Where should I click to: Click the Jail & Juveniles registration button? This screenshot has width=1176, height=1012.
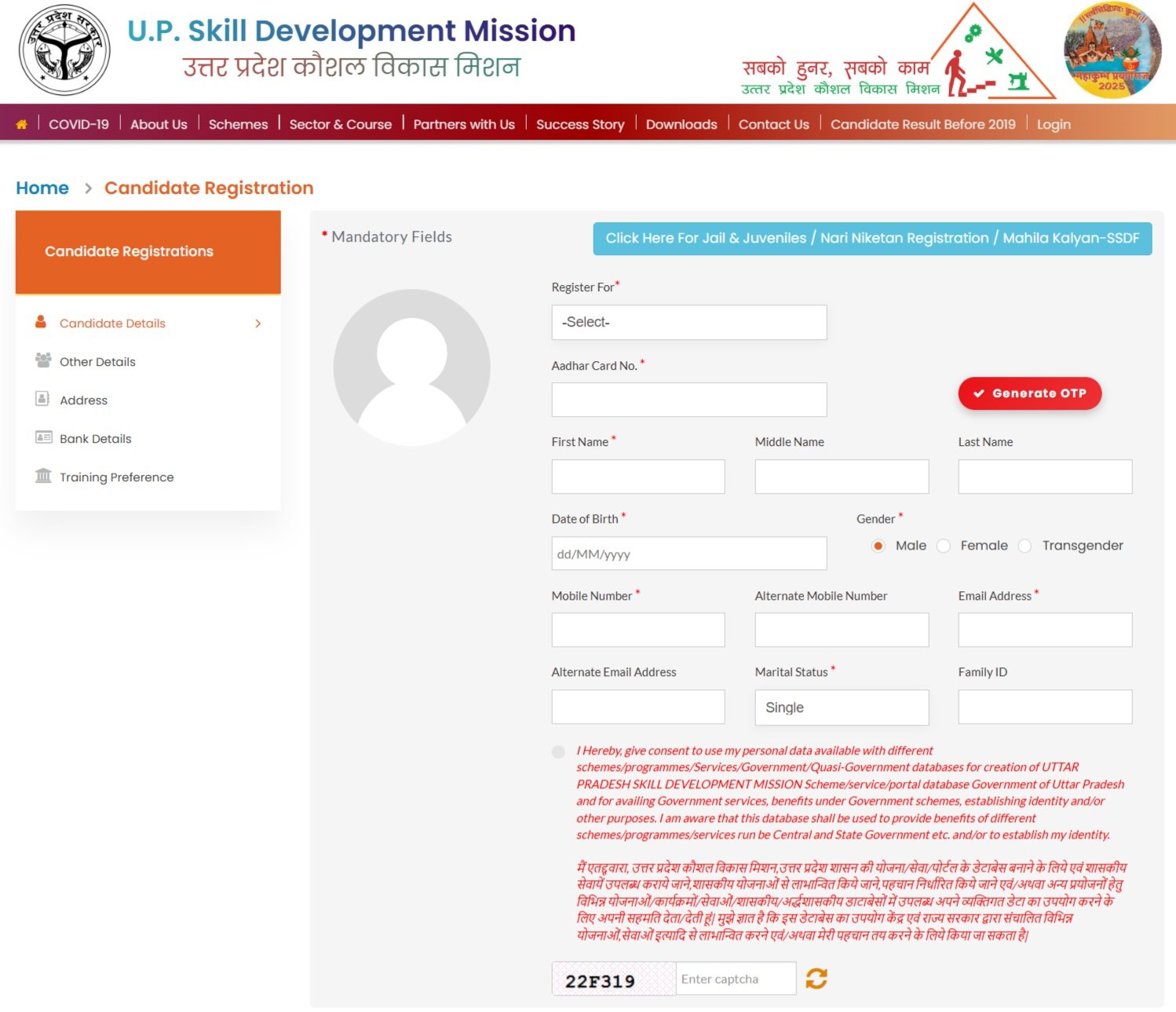(872, 239)
